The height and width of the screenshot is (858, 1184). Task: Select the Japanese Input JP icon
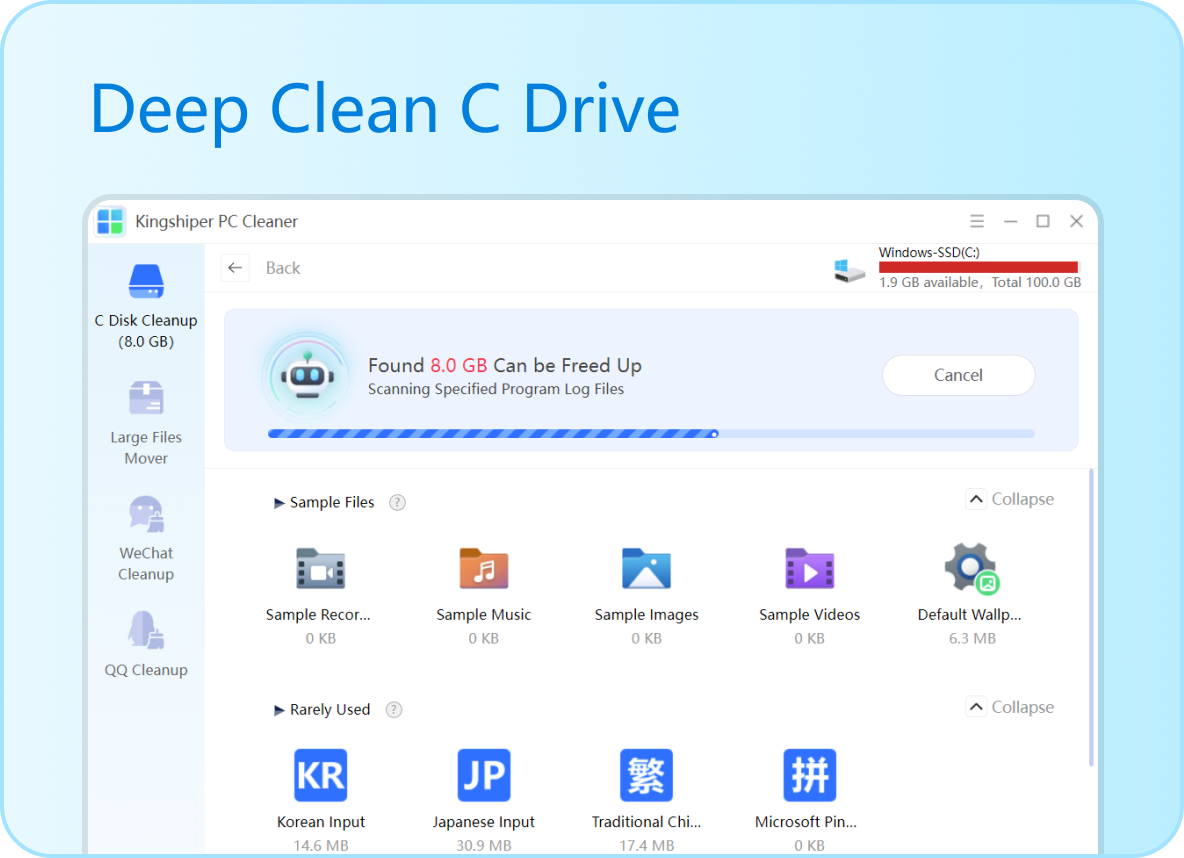point(484,775)
